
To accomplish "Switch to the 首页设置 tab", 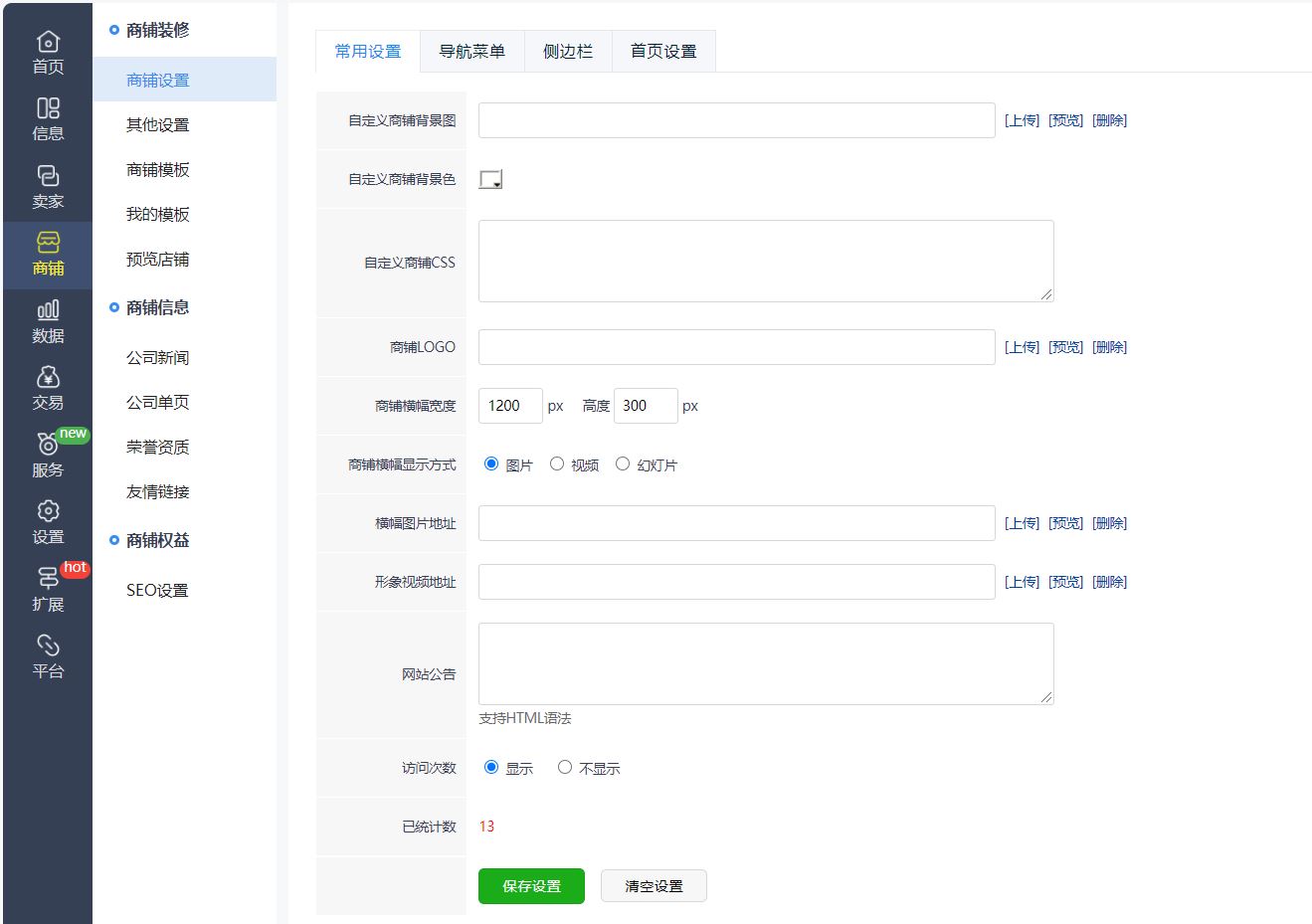I will pos(663,52).
